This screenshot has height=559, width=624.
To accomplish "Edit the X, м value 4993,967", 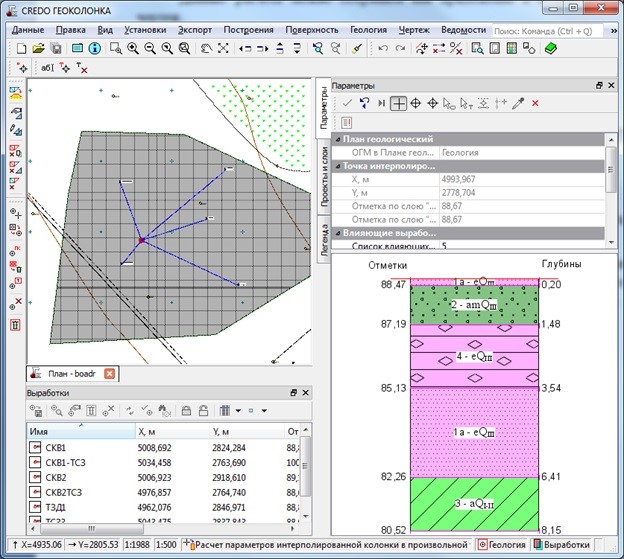I will pyautogui.click(x=522, y=179).
